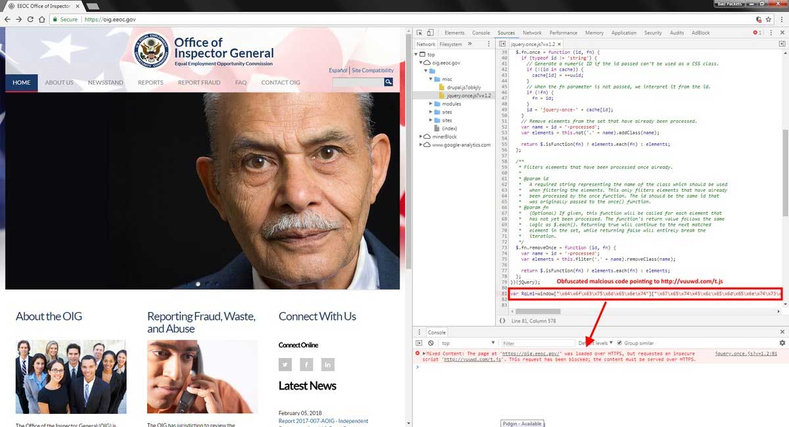This screenshot has height=427, width=789.
Task: Click the ABOUT US site menu item
Action: pos(59,82)
